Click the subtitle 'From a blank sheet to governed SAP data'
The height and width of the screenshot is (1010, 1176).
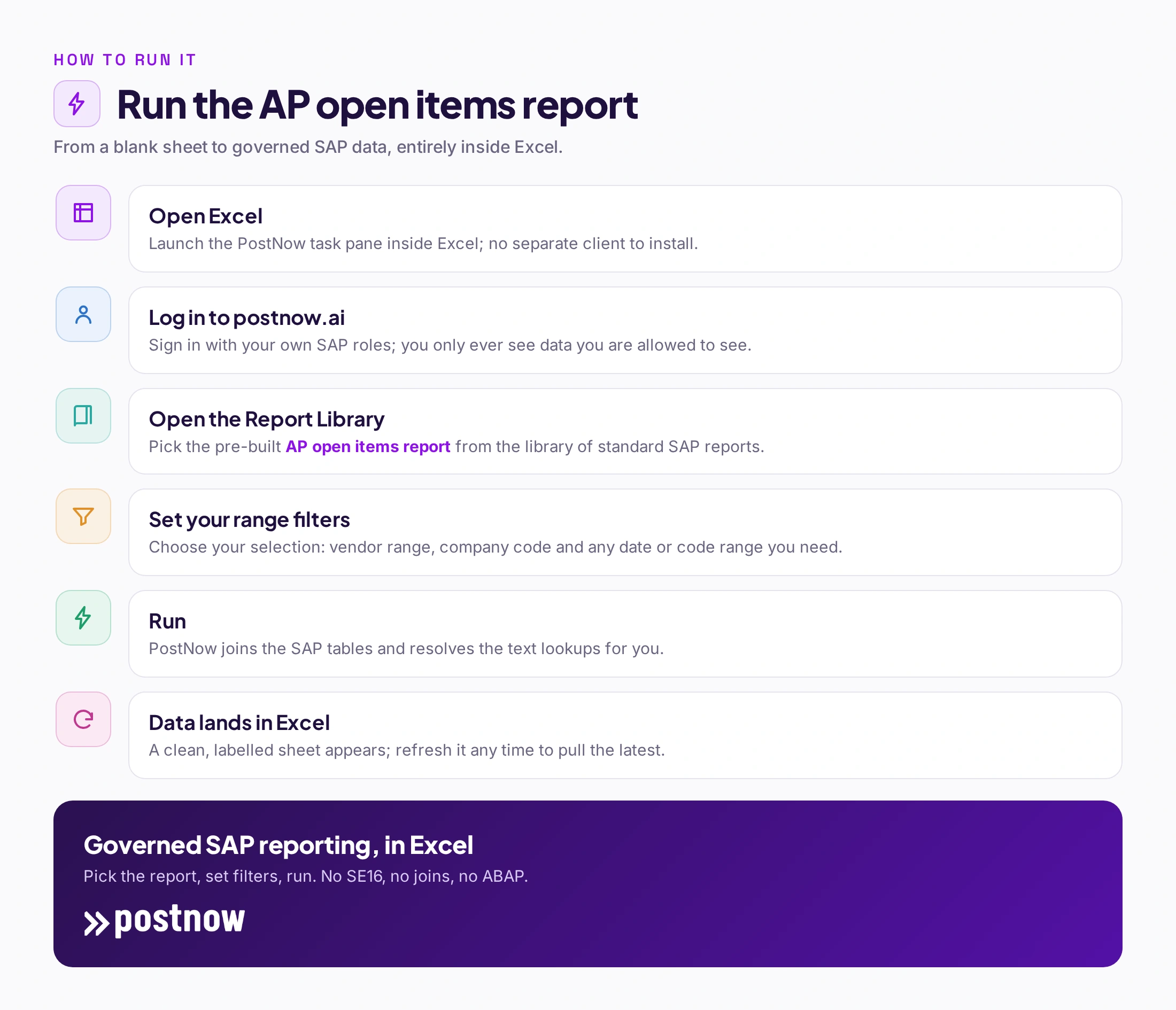click(307, 147)
